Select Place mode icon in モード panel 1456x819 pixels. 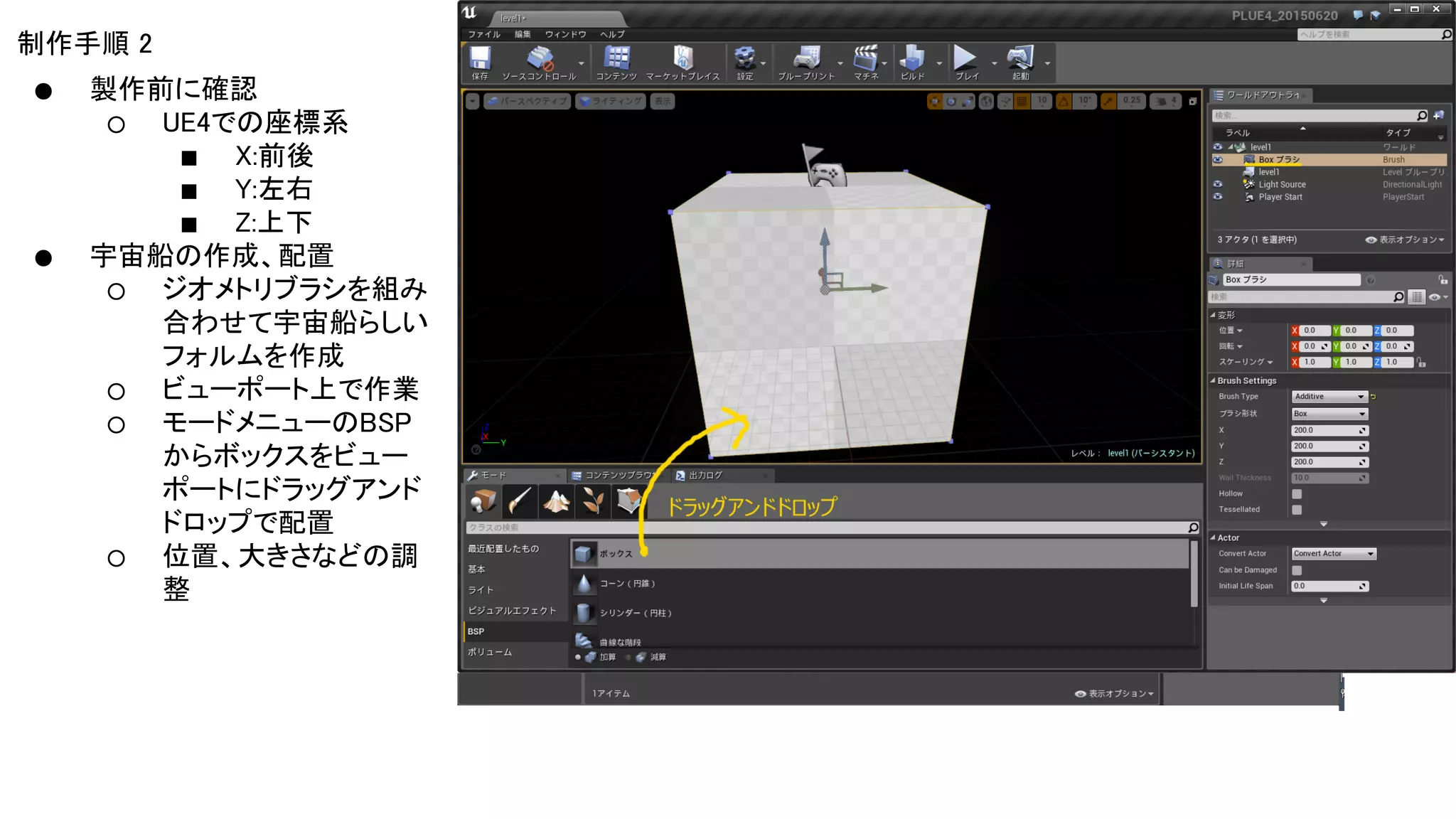[483, 501]
